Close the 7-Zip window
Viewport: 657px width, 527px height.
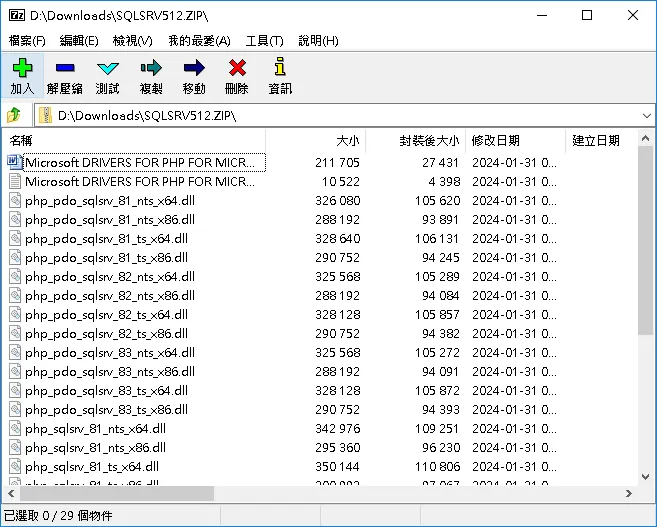pyautogui.click(x=633, y=16)
